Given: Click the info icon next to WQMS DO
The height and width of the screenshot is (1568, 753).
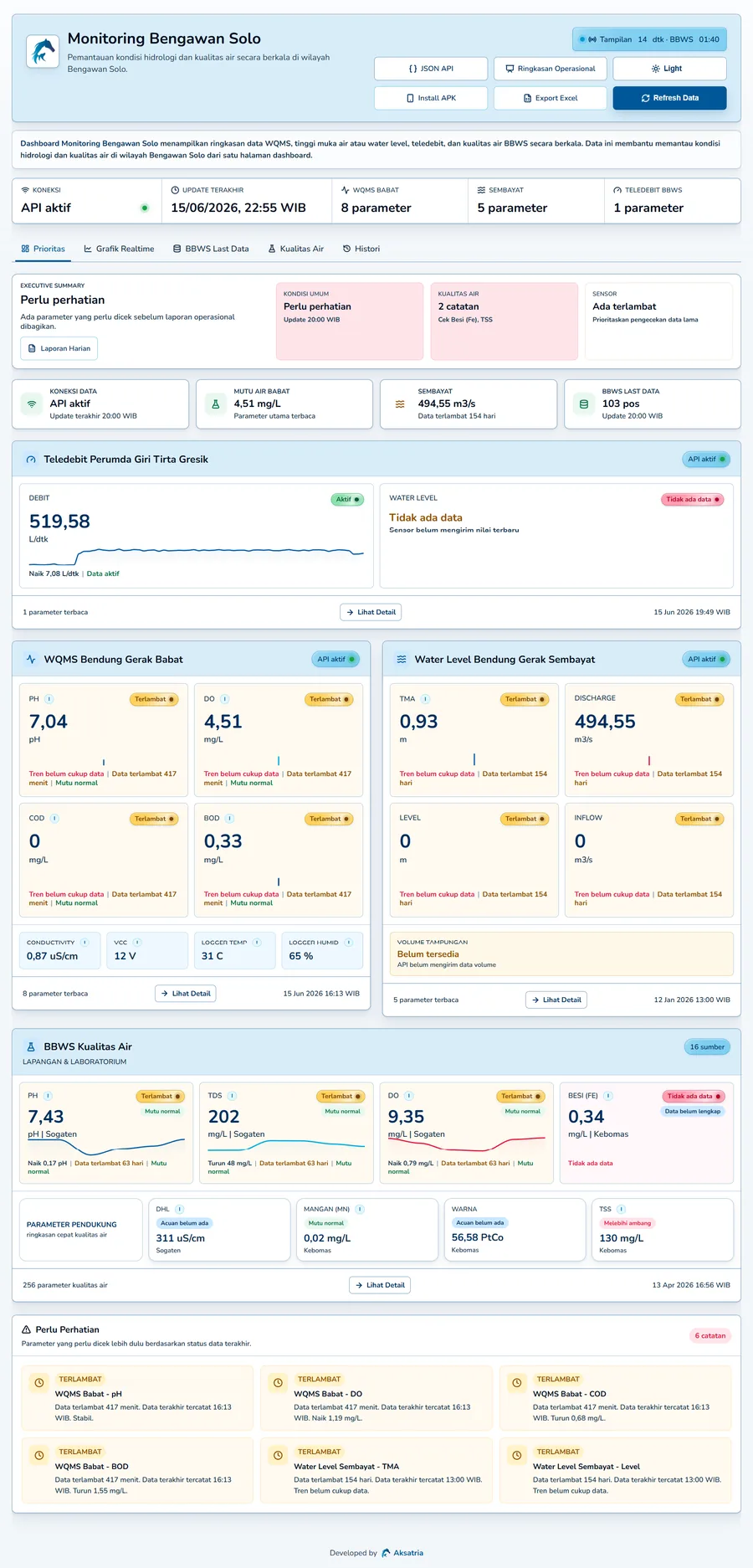Looking at the screenshot, I should [225, 699].
